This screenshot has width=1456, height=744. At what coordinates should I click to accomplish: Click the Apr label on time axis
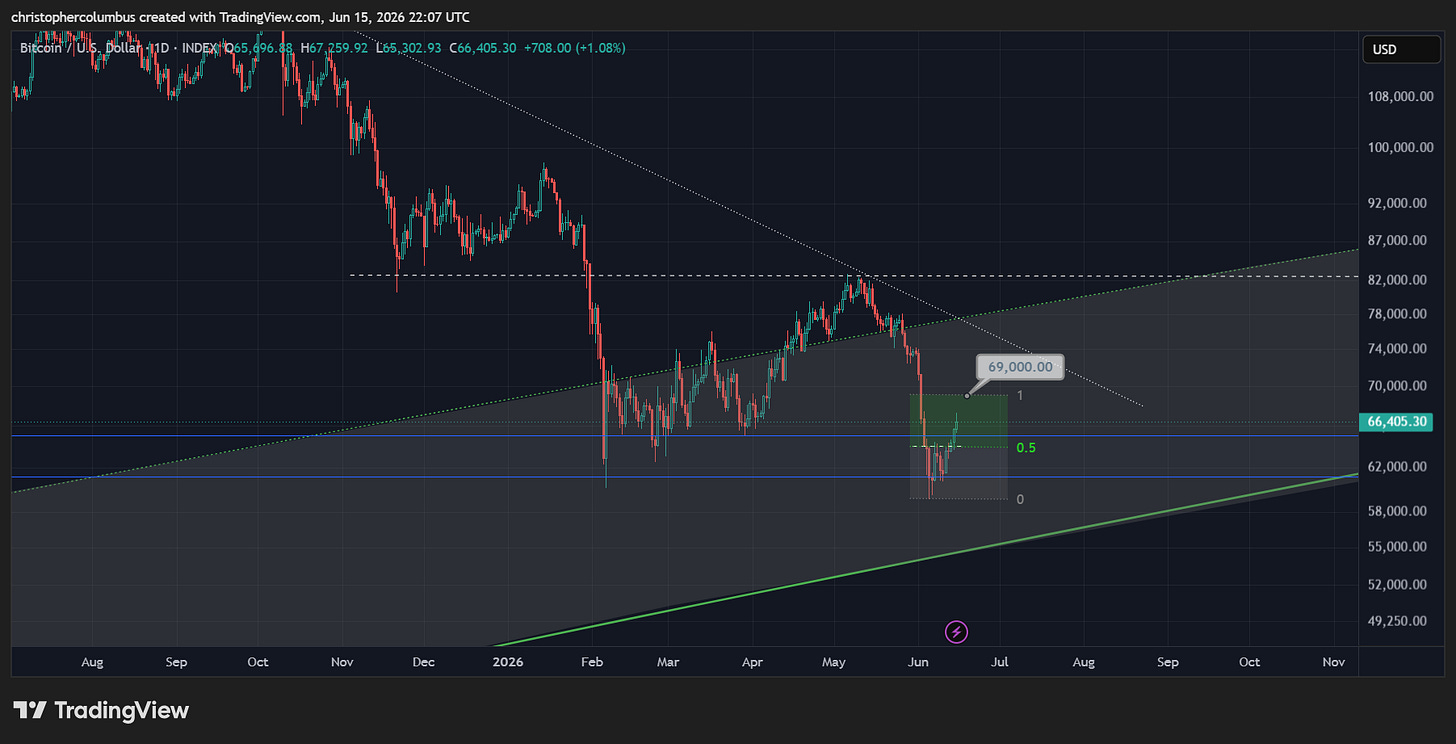point(753,662)
